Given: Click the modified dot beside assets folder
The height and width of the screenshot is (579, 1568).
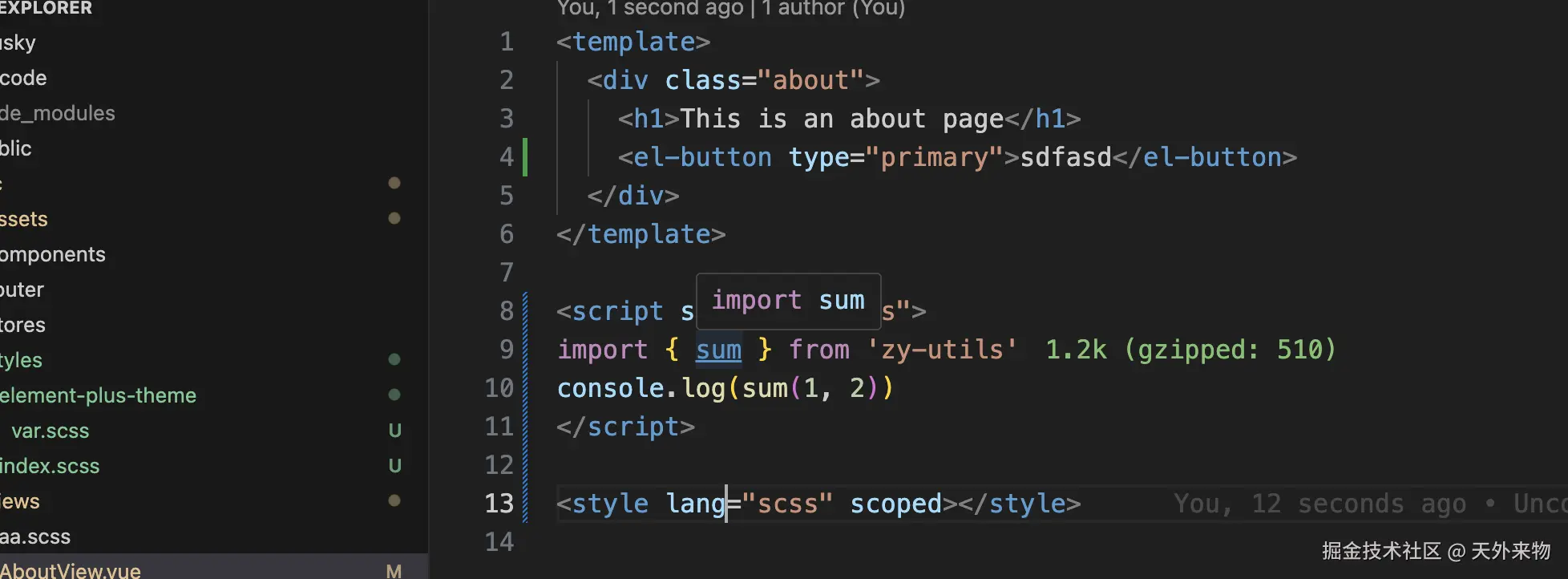Looking at the screenshot, I should pyautogui.click(x=394, y=218).
